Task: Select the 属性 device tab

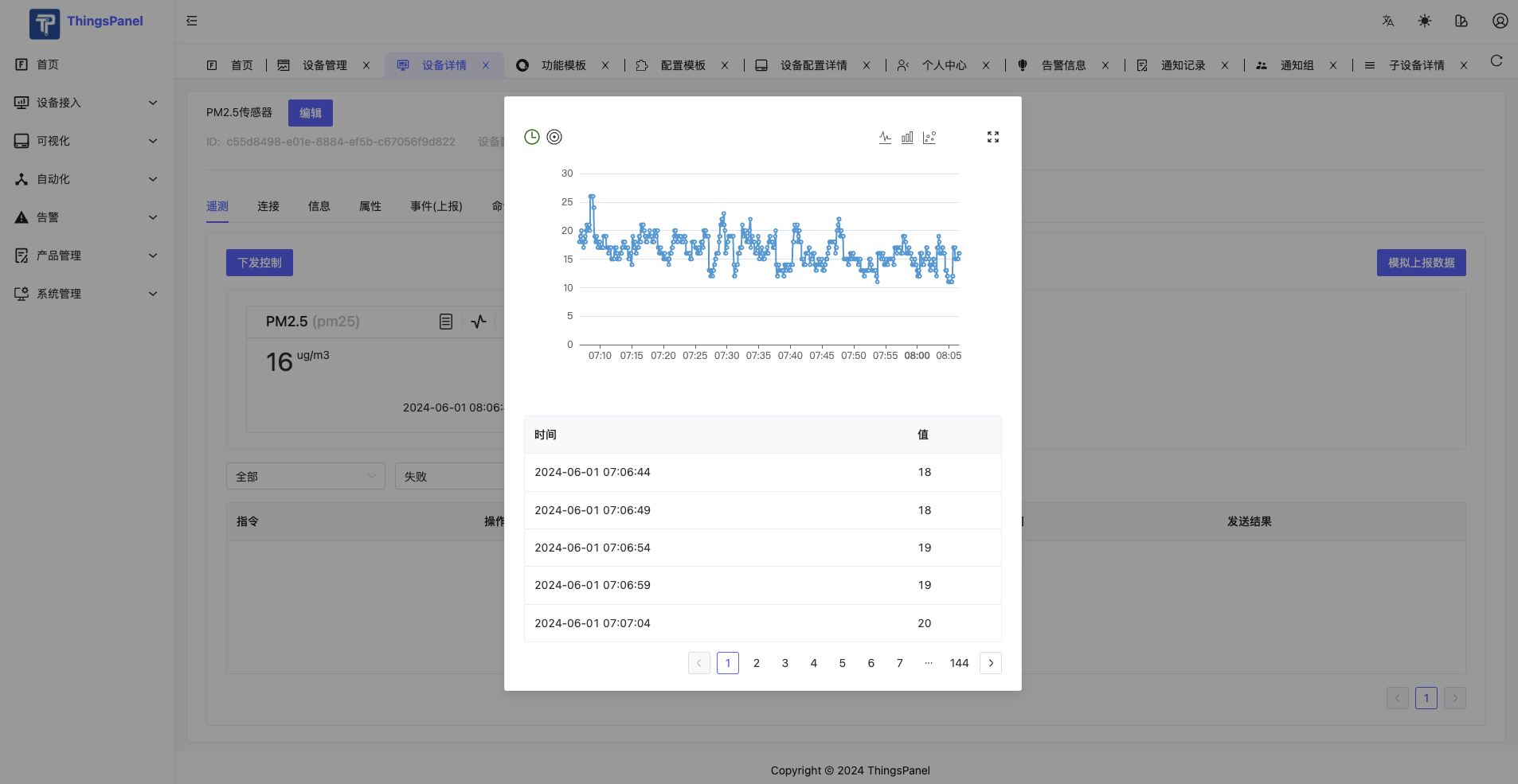Action: [x=370, y=206]
